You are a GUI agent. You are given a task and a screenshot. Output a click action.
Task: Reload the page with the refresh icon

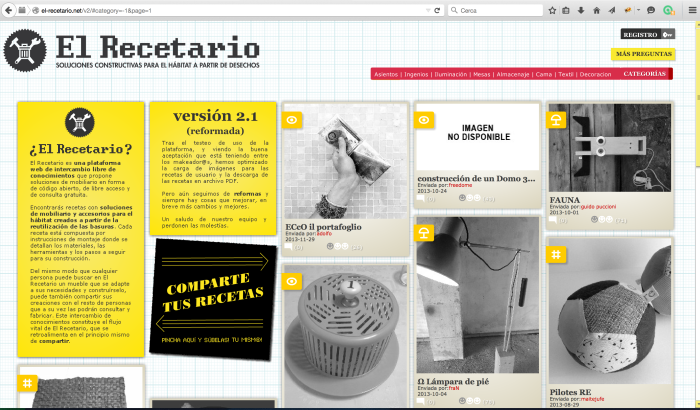tap(437, 10)
